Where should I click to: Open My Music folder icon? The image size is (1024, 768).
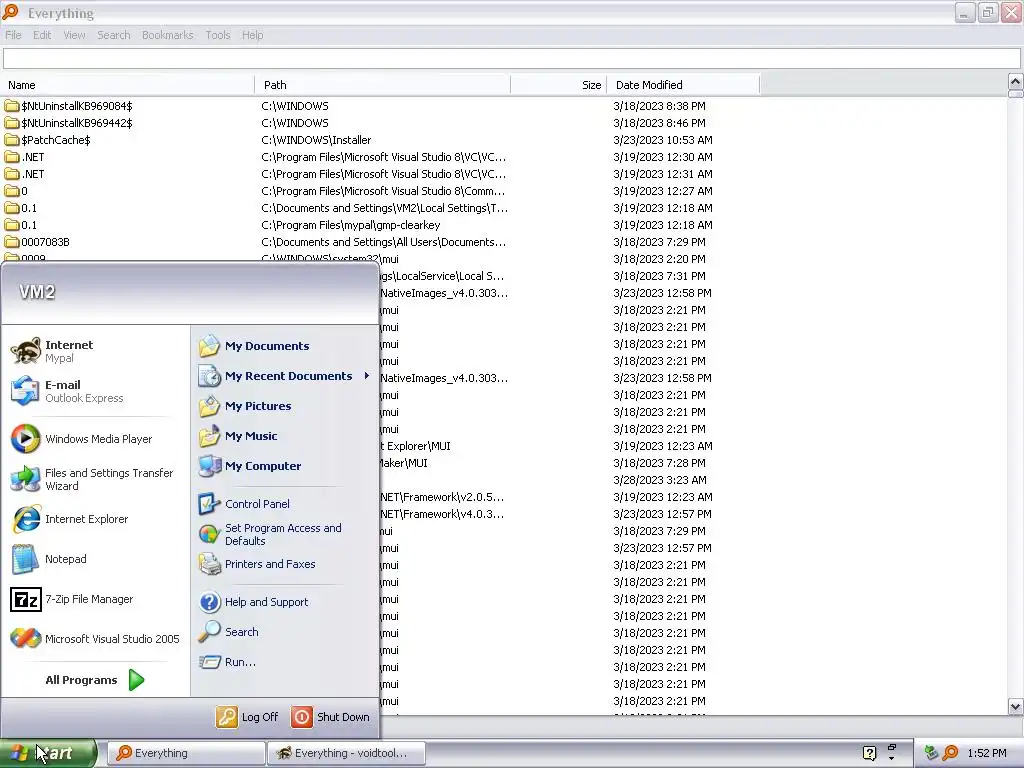209,436
